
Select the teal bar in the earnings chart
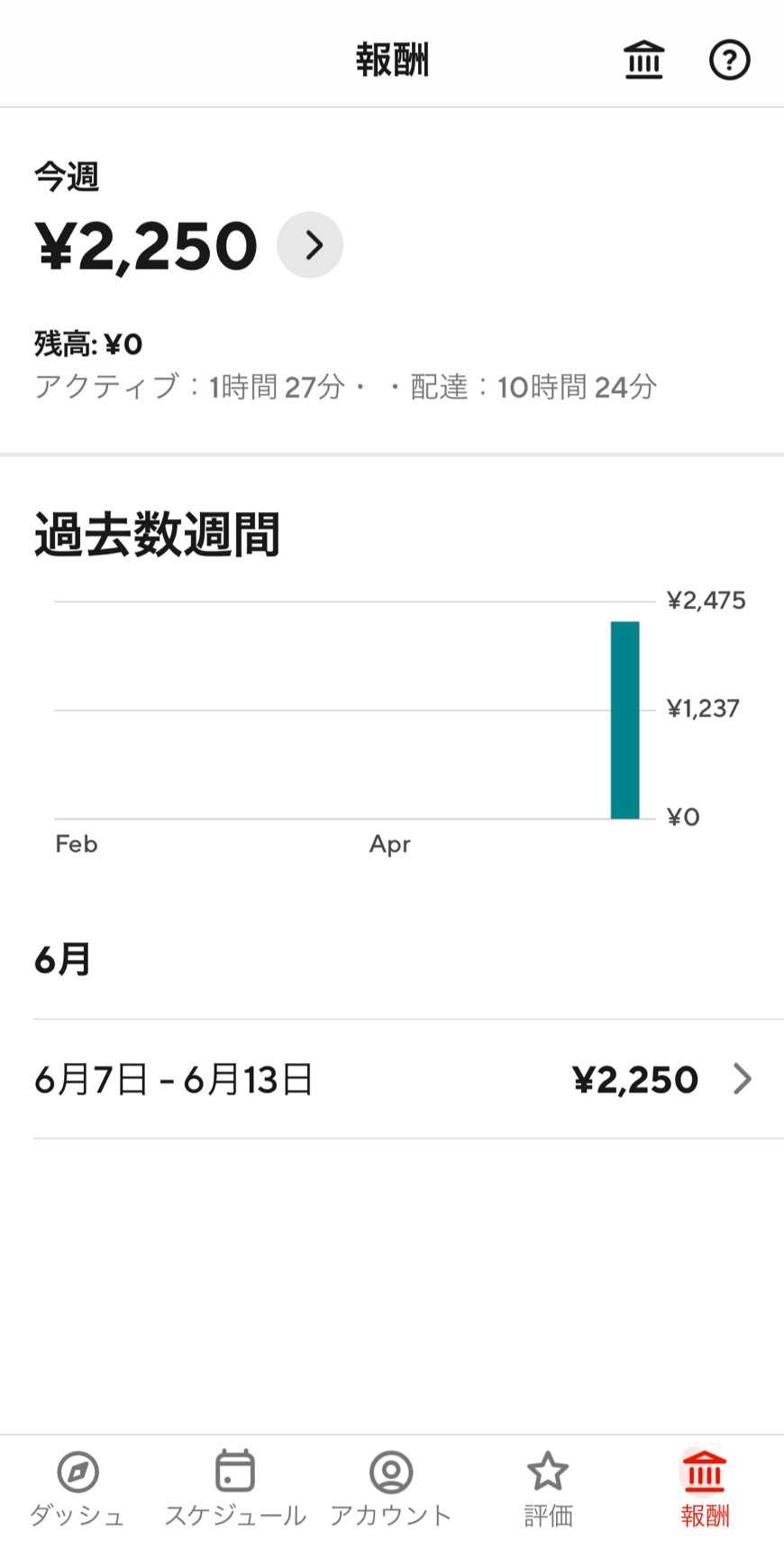(624, 720)
